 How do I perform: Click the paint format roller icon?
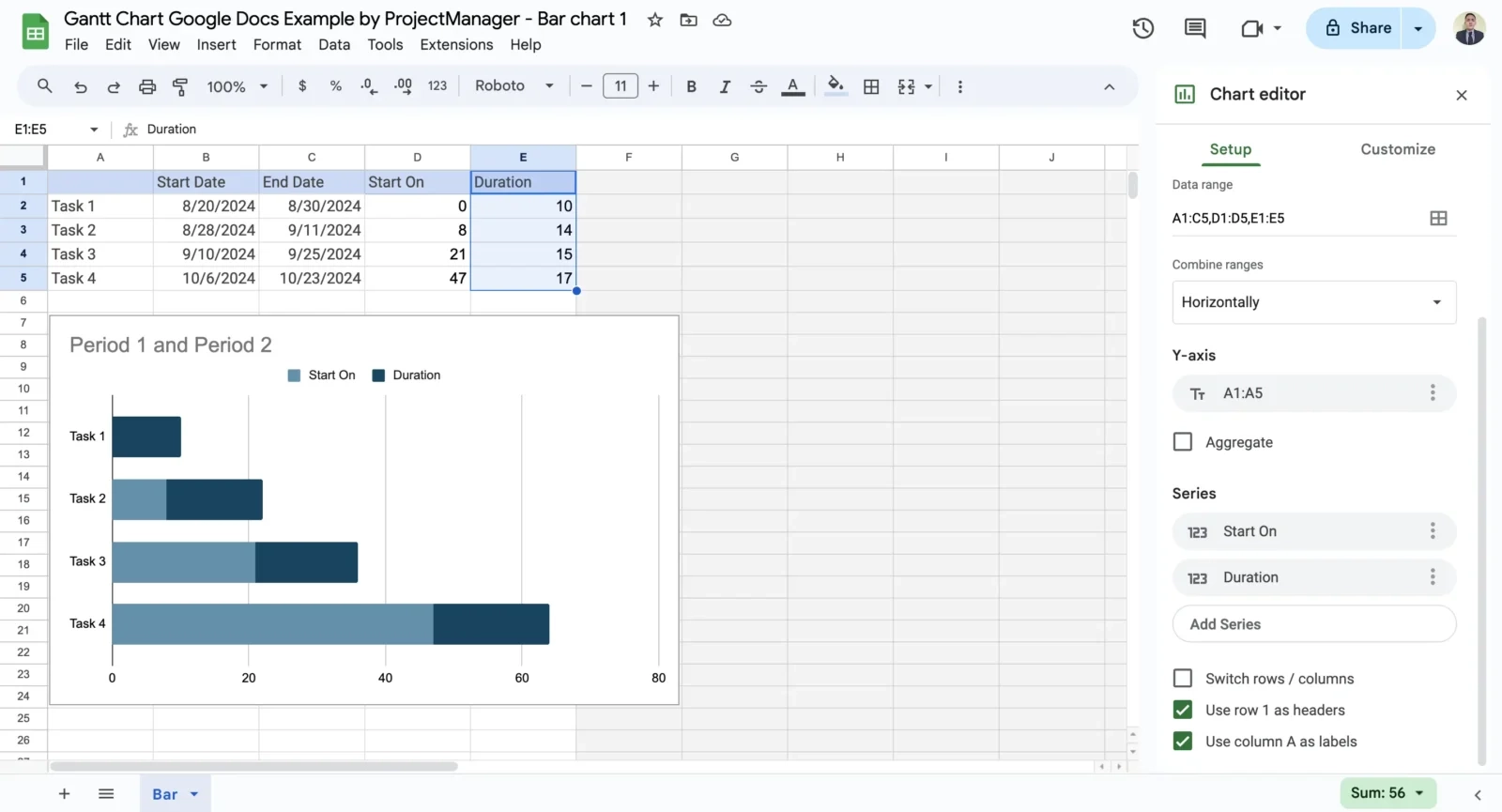click(180, 86)
